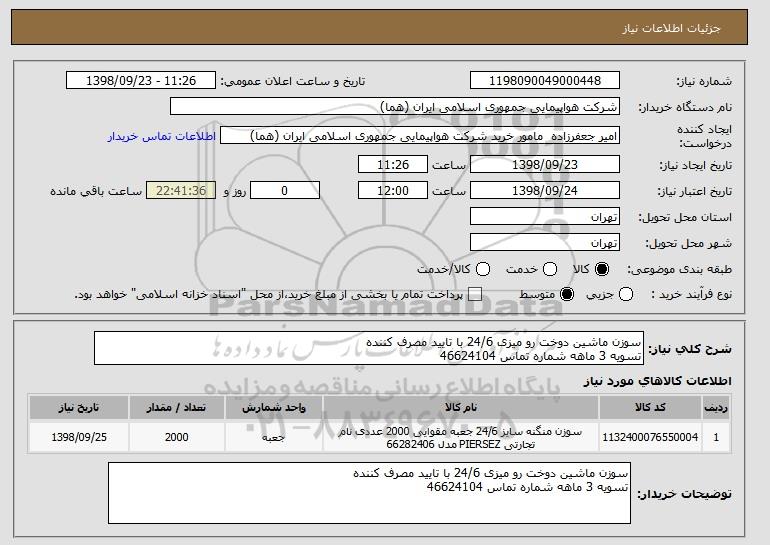
Task: Click the validity time field 12:00
Action: pos(393,191)
